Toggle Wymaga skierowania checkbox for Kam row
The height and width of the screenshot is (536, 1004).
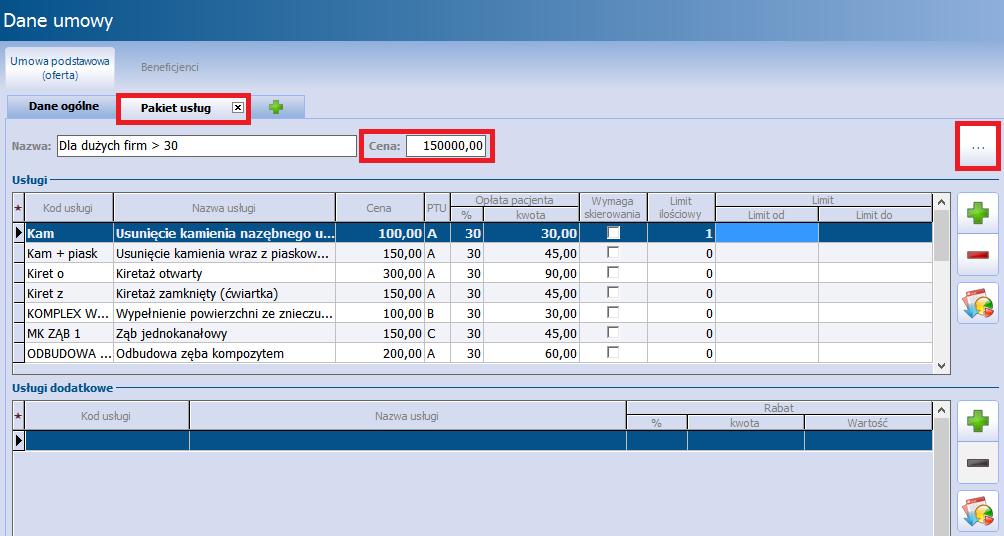(613, 232)
